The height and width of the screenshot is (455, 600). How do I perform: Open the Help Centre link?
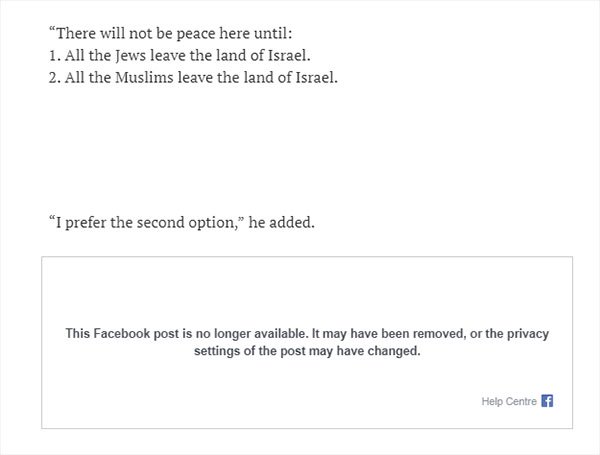[509, 402]
